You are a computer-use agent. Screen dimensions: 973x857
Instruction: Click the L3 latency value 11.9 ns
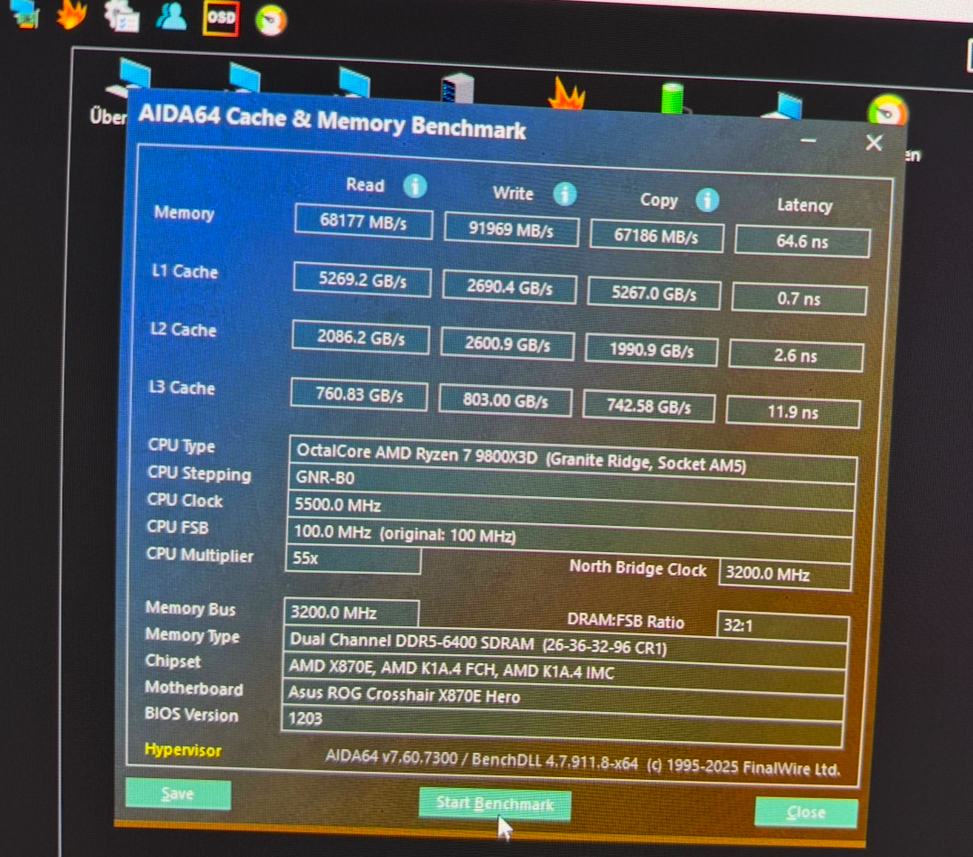[793, 412]
